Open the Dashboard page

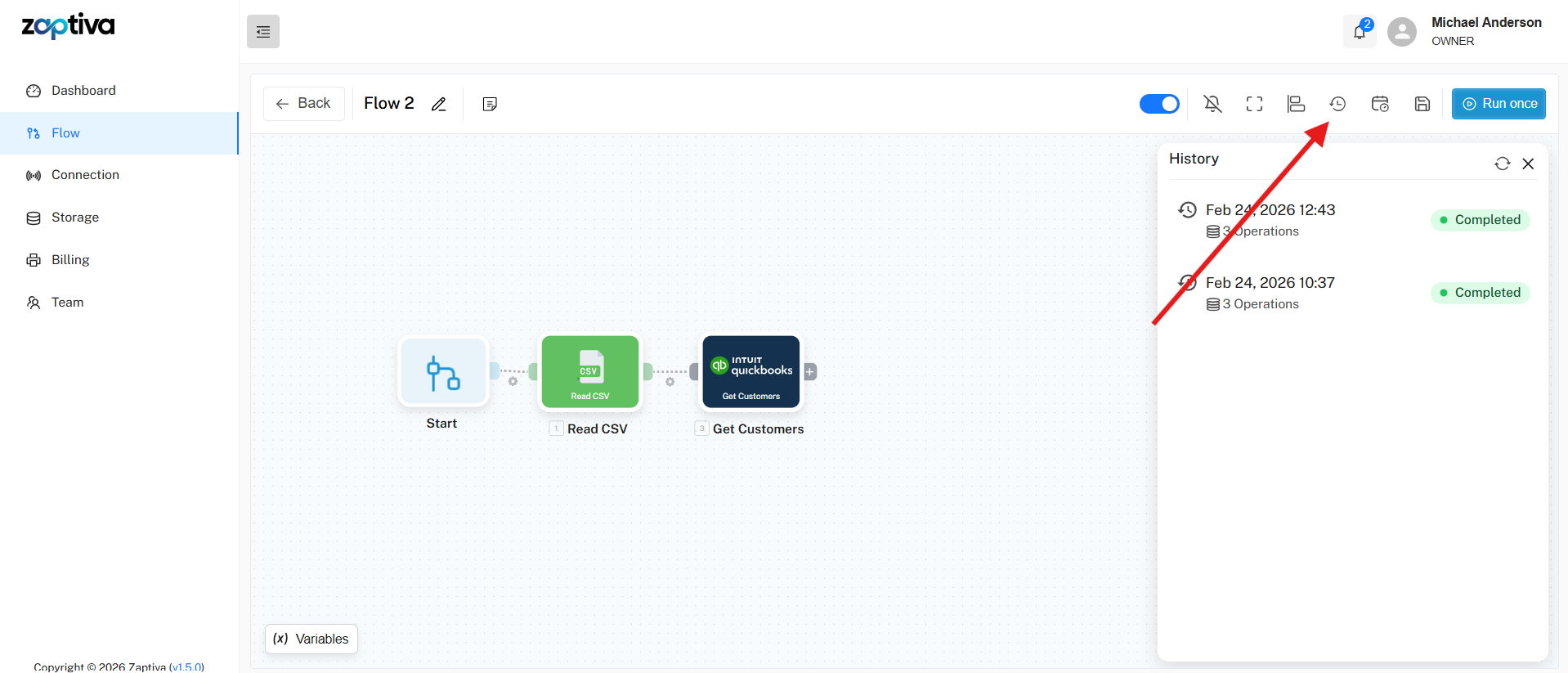(x=83, y=91)
